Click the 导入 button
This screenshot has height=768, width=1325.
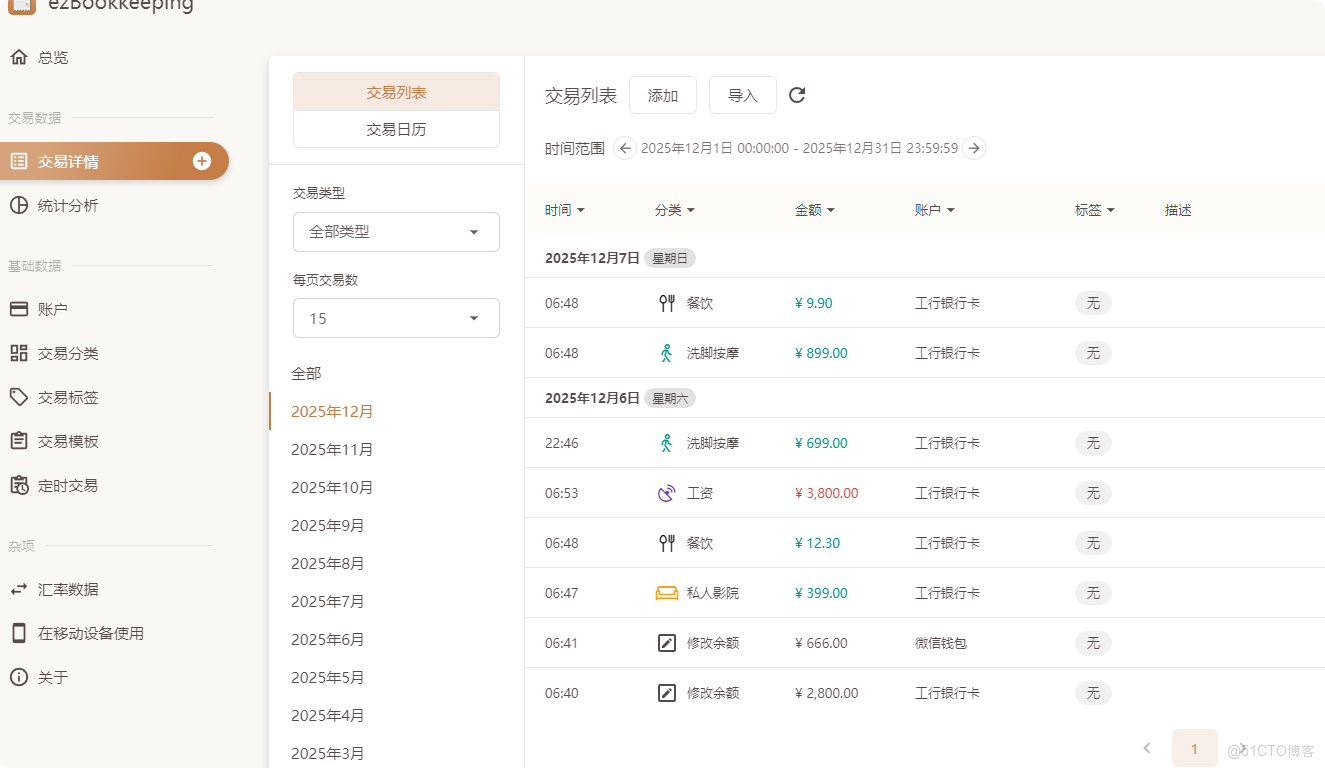tap(743, 95)
